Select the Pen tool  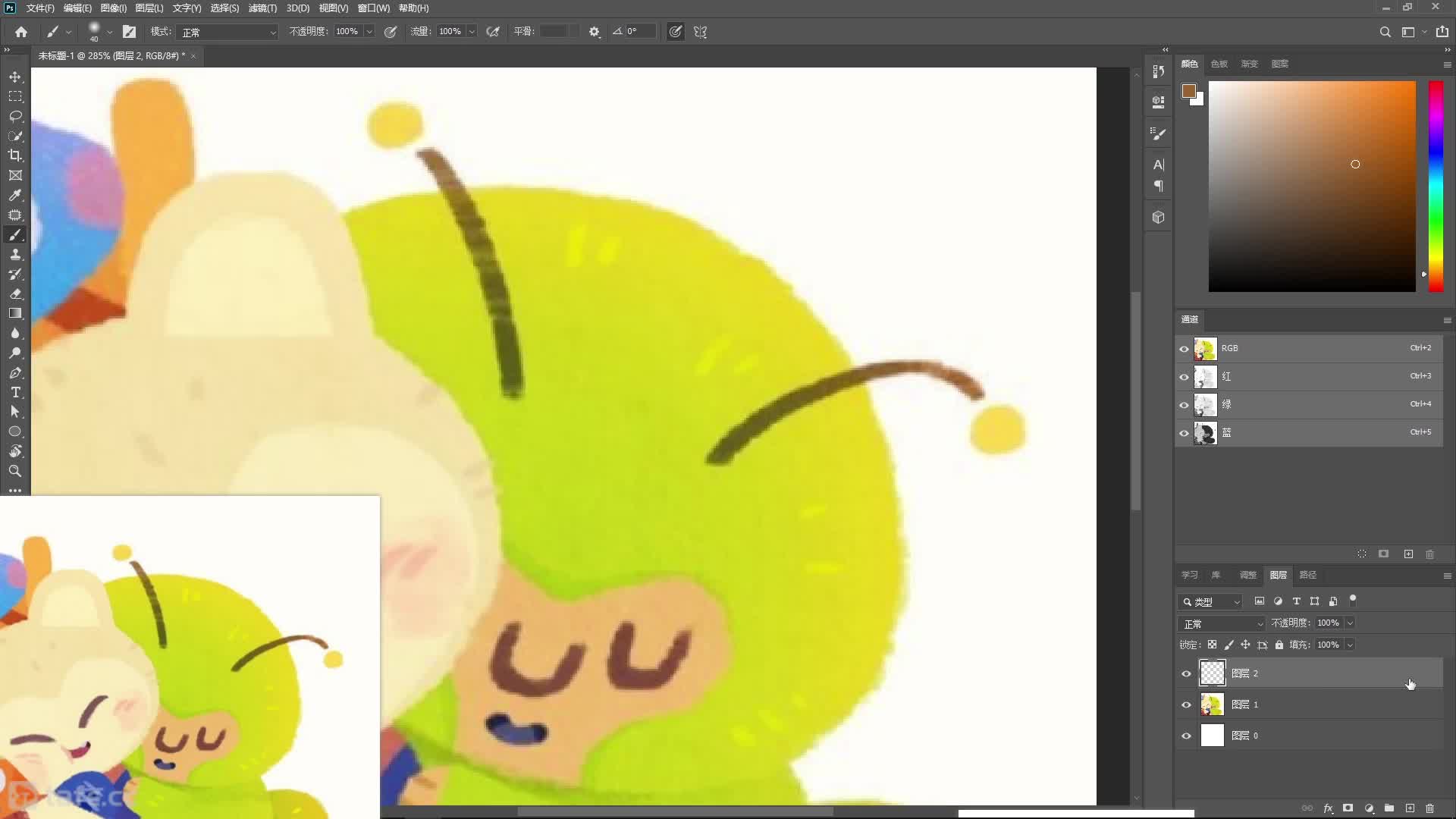[x=15, y=373]
